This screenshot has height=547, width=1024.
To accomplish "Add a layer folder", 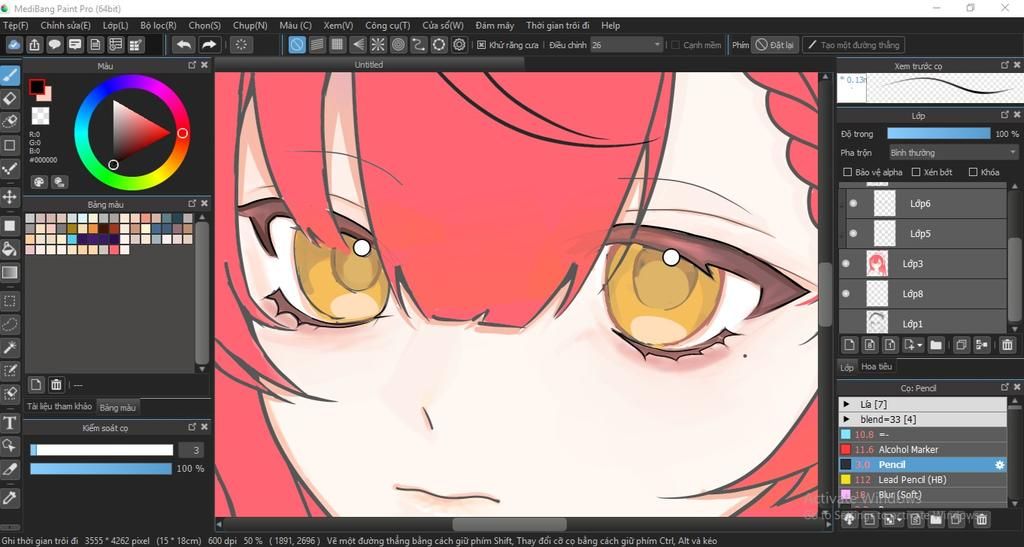I will (x=936, y=345).
